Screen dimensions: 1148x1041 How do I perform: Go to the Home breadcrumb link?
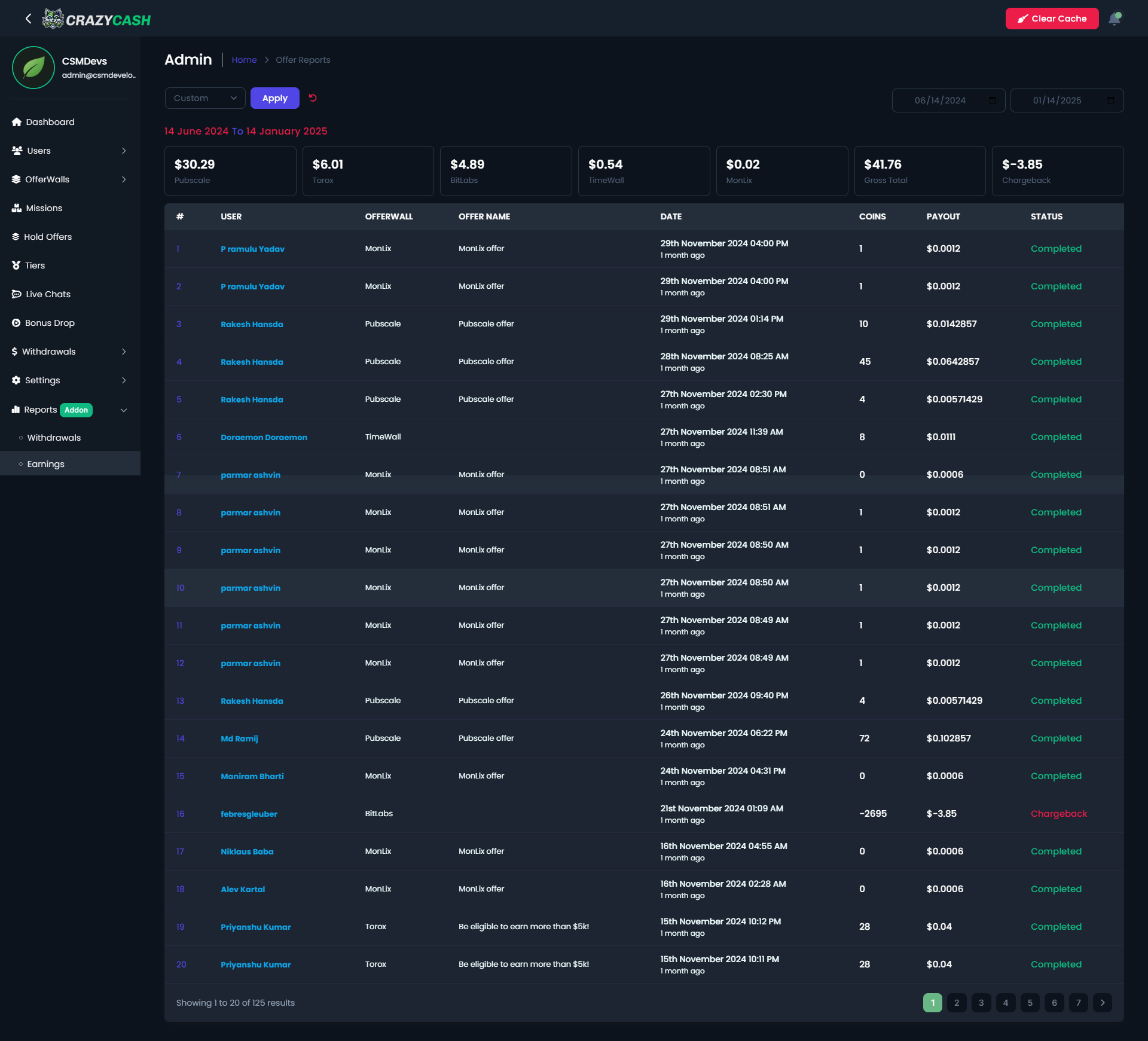pos(244,60)
